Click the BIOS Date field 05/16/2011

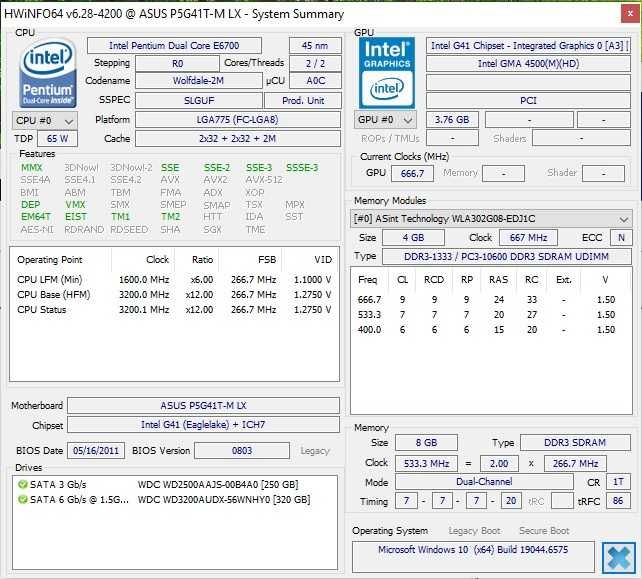point(96,450)
